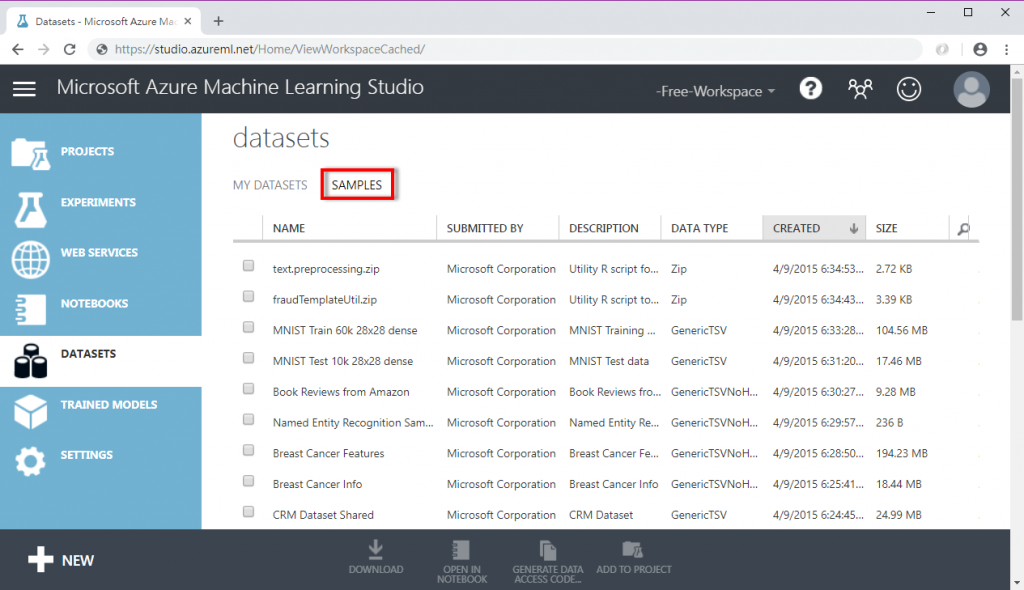The width and height of the screenshot is (1024, 590).
Task: Open the user account avatar
Action: click(971, 89)
